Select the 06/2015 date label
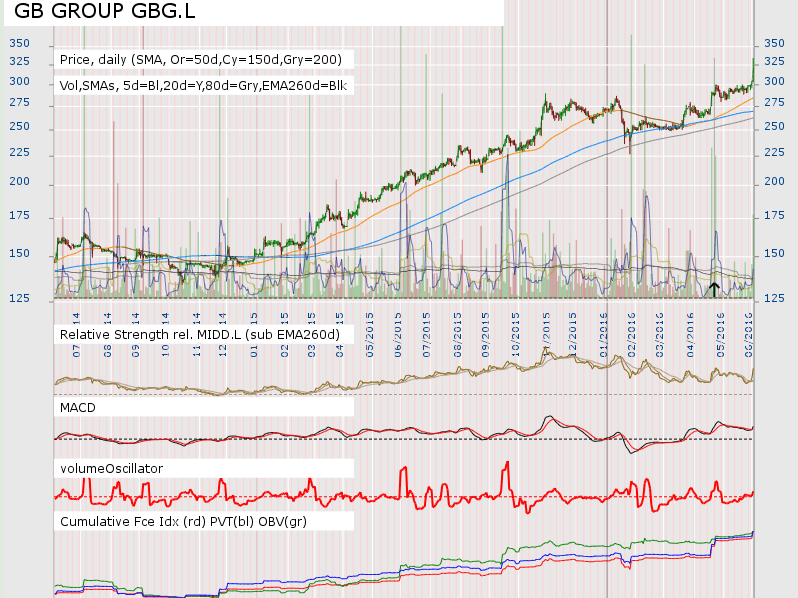 coord(398,335)
